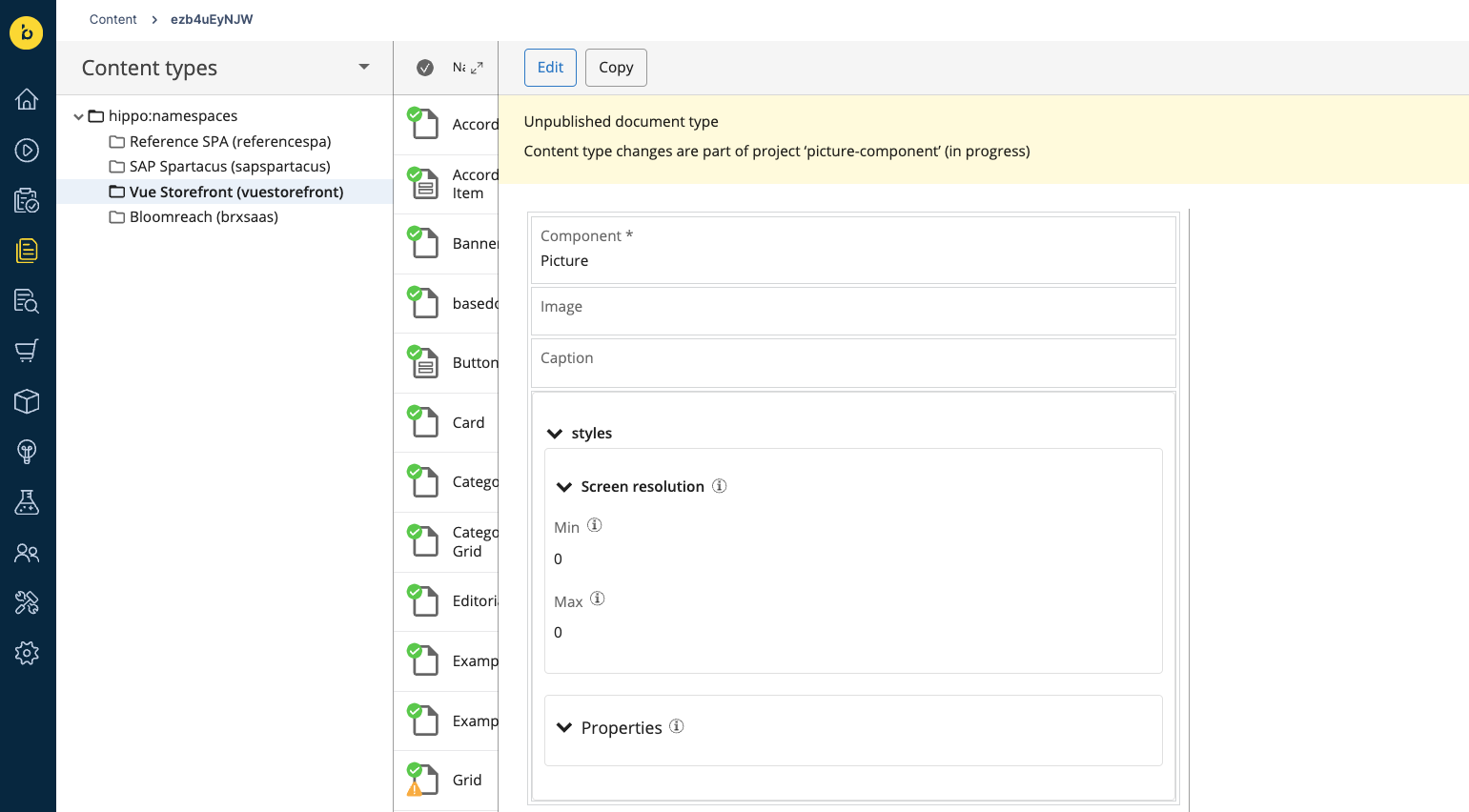The width and height of the screenshot is (1469, 812).
Task: Click the checkmark status column icon
Action: (x=425, y=68)
